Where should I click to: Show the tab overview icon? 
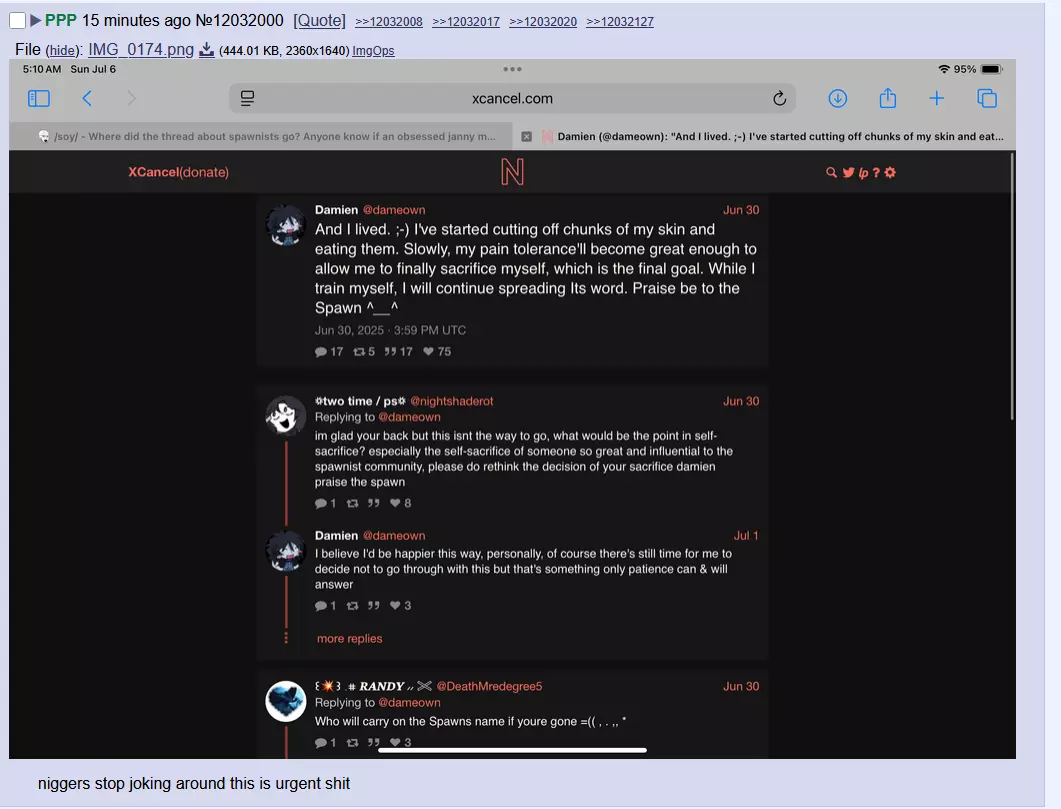coord(987,99)
